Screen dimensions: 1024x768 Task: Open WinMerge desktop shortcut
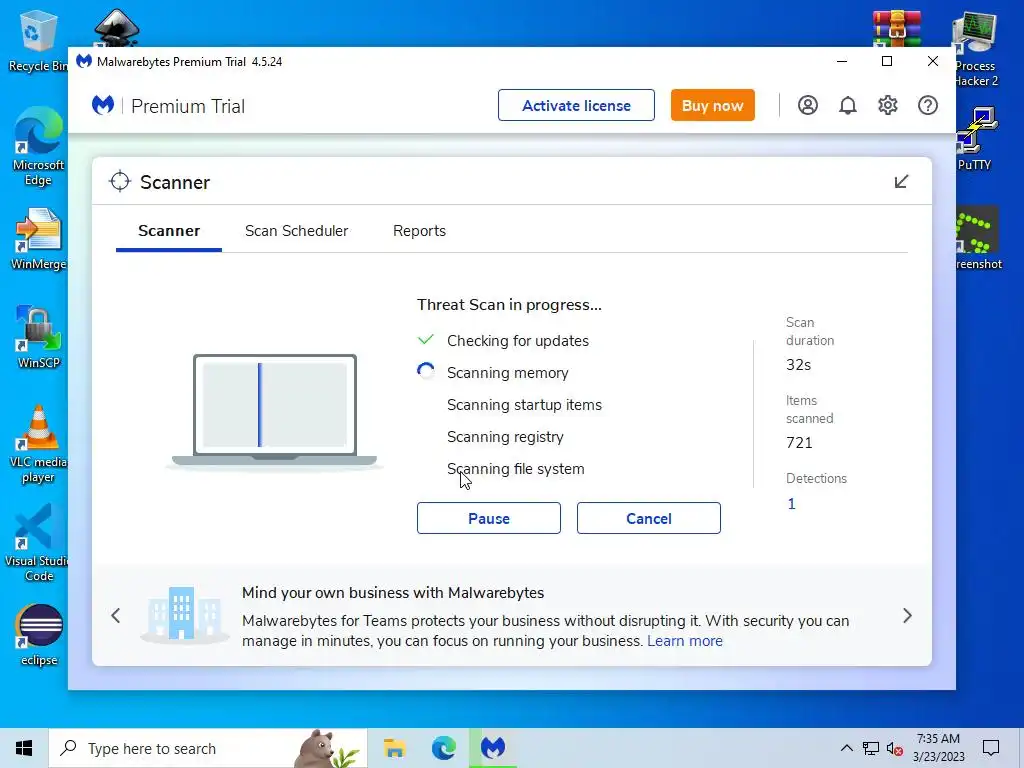(x=38, y=240)
